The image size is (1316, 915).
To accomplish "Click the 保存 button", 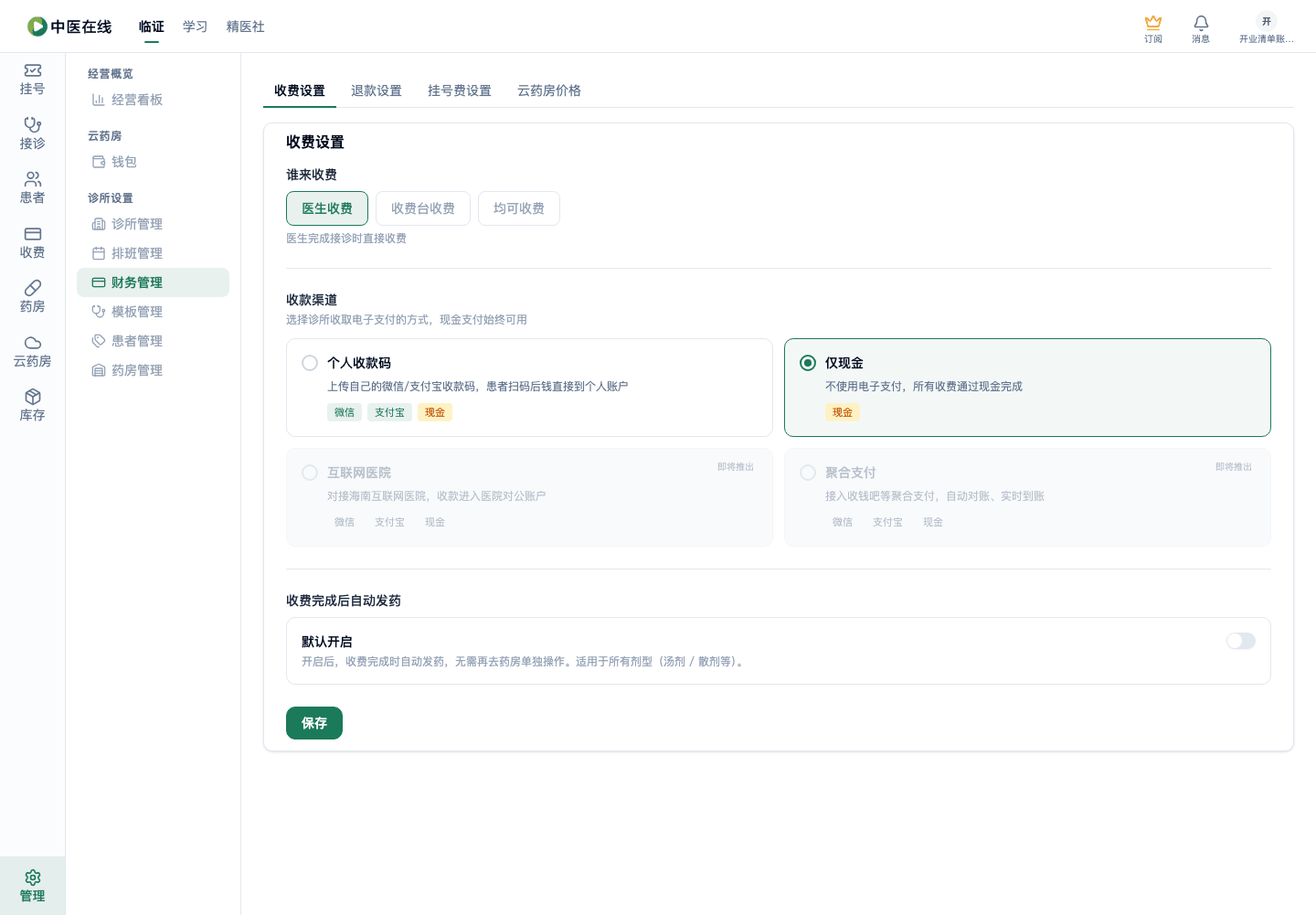I will pos(314,723).
